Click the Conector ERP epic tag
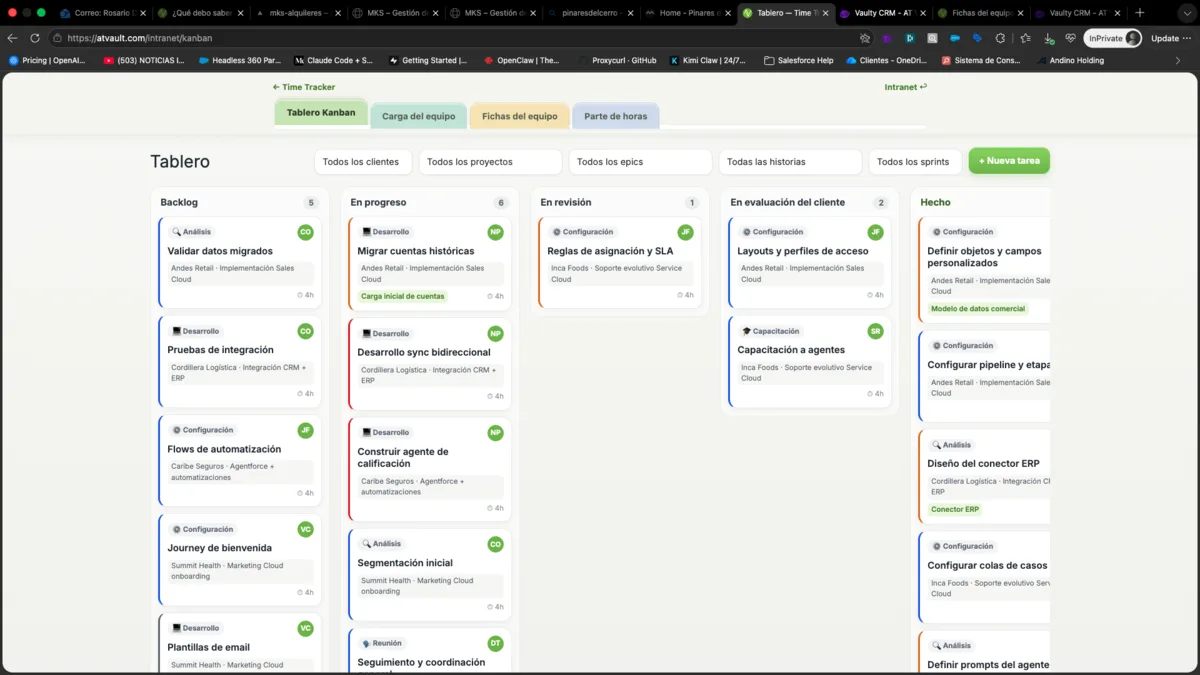 click(955, 509)
